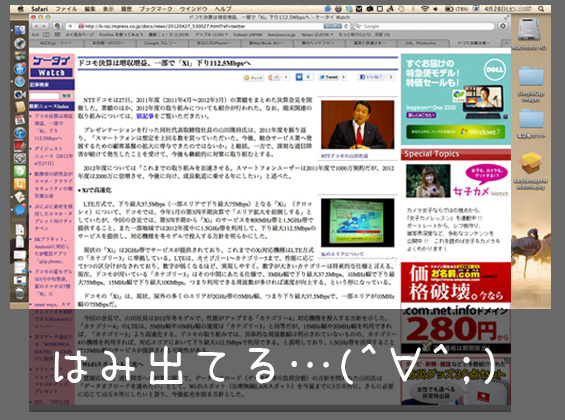Viewport: 565px width, 420px height.
Task: Click Safari's back arrow button
Action: [x=36, y=26]
